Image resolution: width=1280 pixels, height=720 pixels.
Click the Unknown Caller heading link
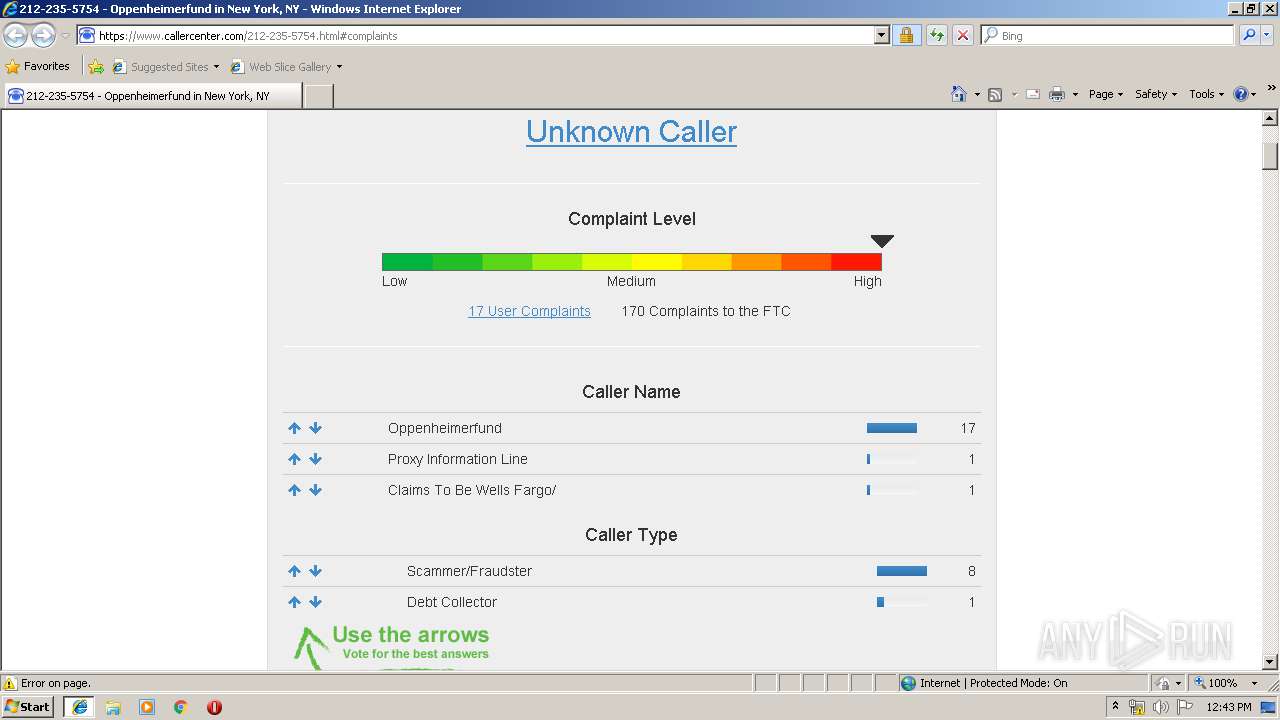pos(631,132)
